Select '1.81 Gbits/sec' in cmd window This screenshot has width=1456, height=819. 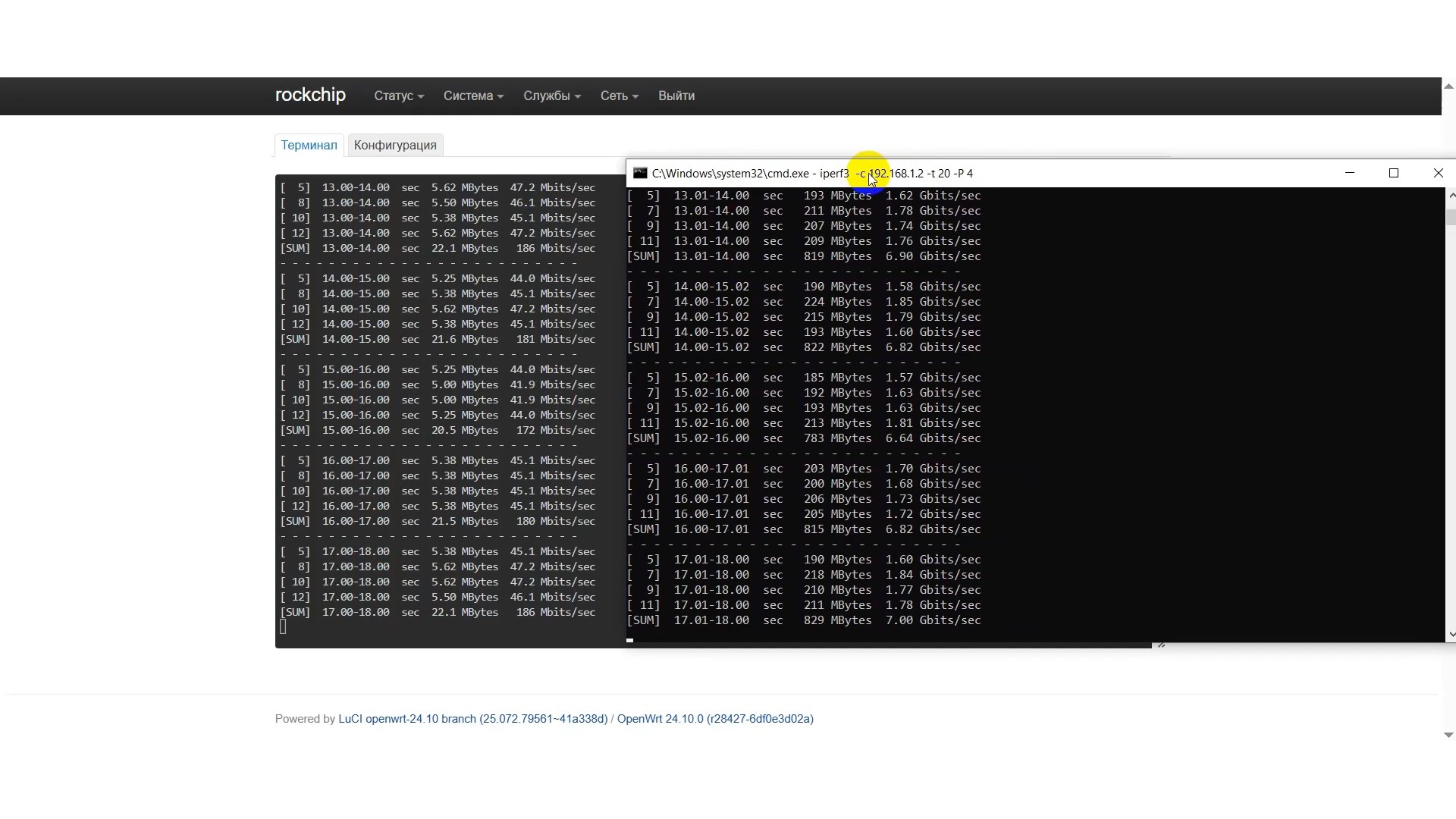coord(934,423)
